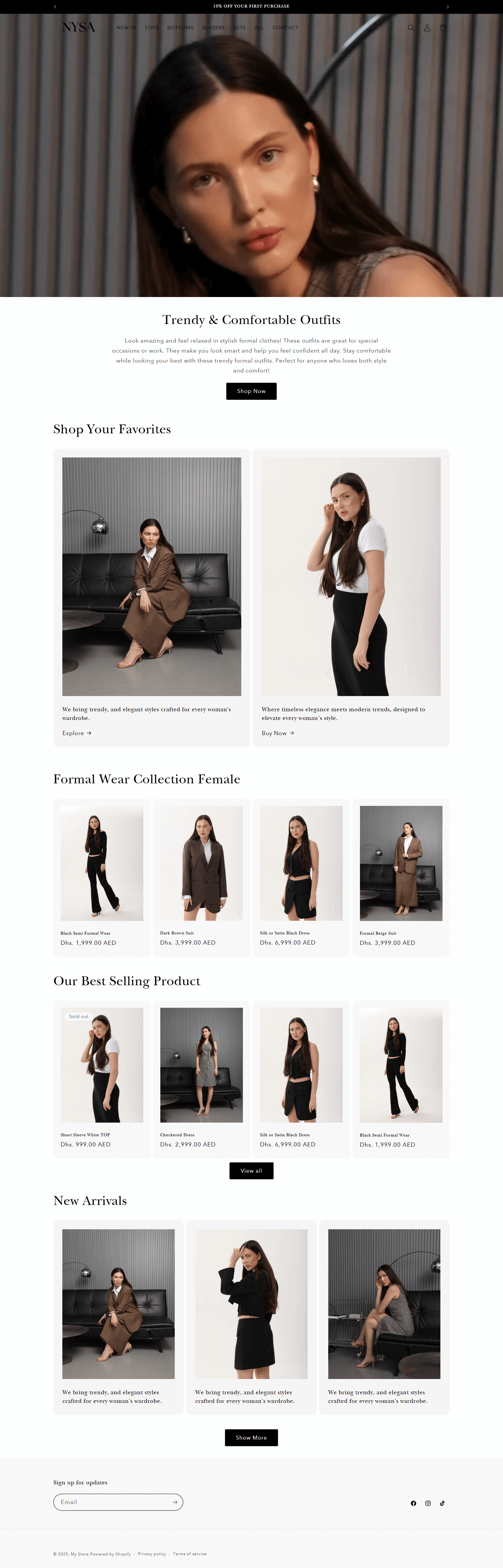503x1568 pixels.
Task: Open the NEW IN menu item
Action: click(x=126, y=28)
